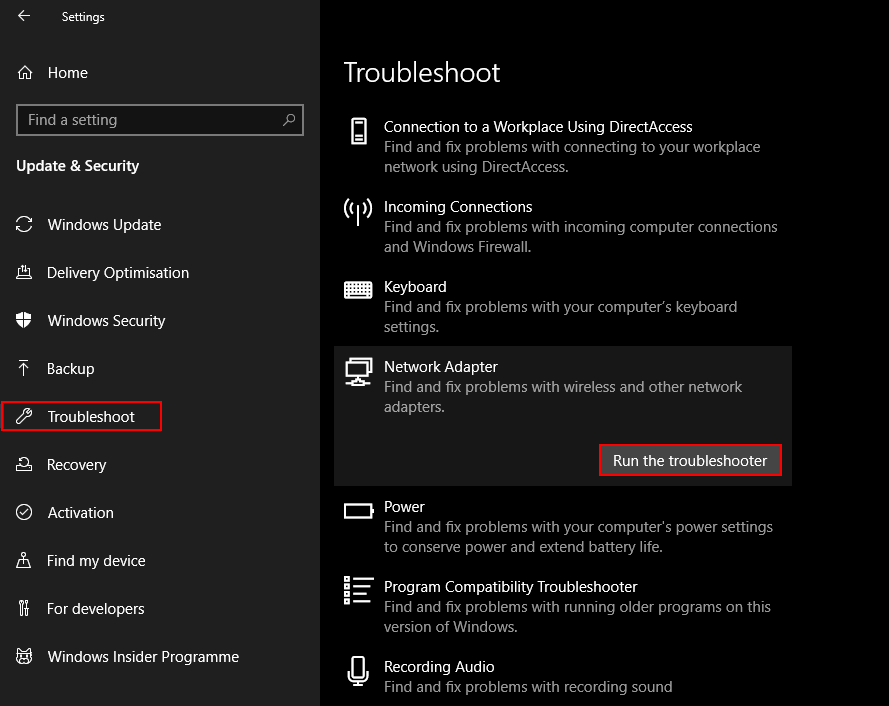Screen dimensions: 889x706
Task: Click the Network Adapter description text
Action: (562, 396)
